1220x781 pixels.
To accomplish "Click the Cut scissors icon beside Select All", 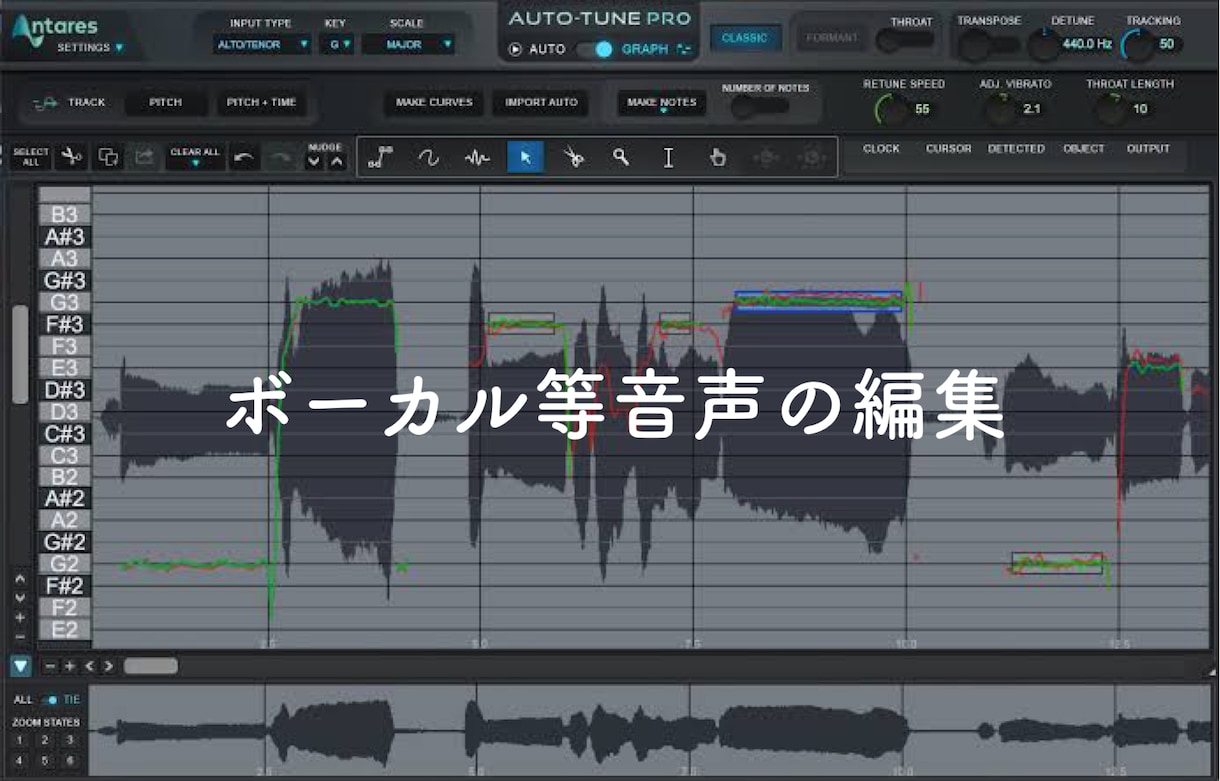I will (71, 156).
